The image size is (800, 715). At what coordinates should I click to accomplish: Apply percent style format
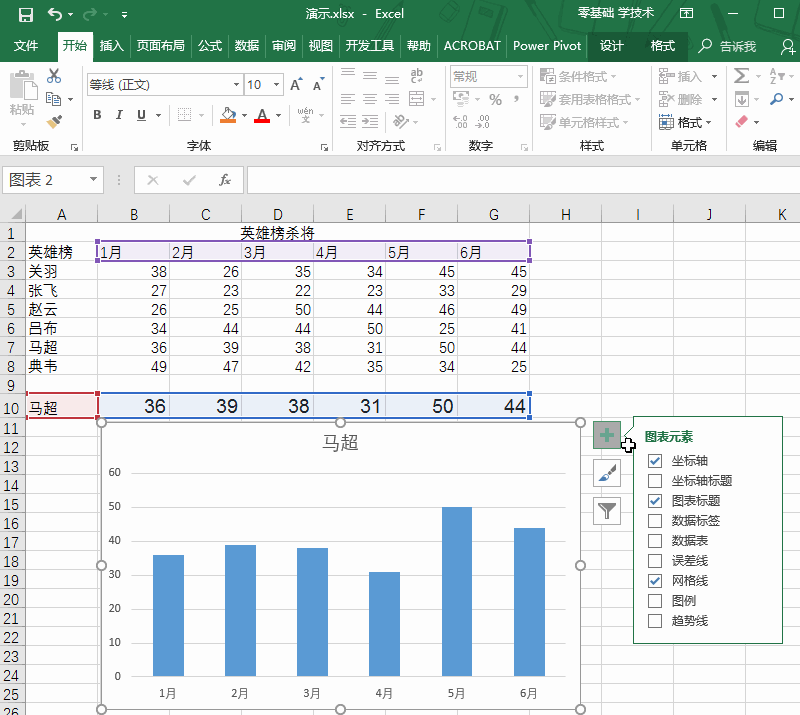[495, 99]
